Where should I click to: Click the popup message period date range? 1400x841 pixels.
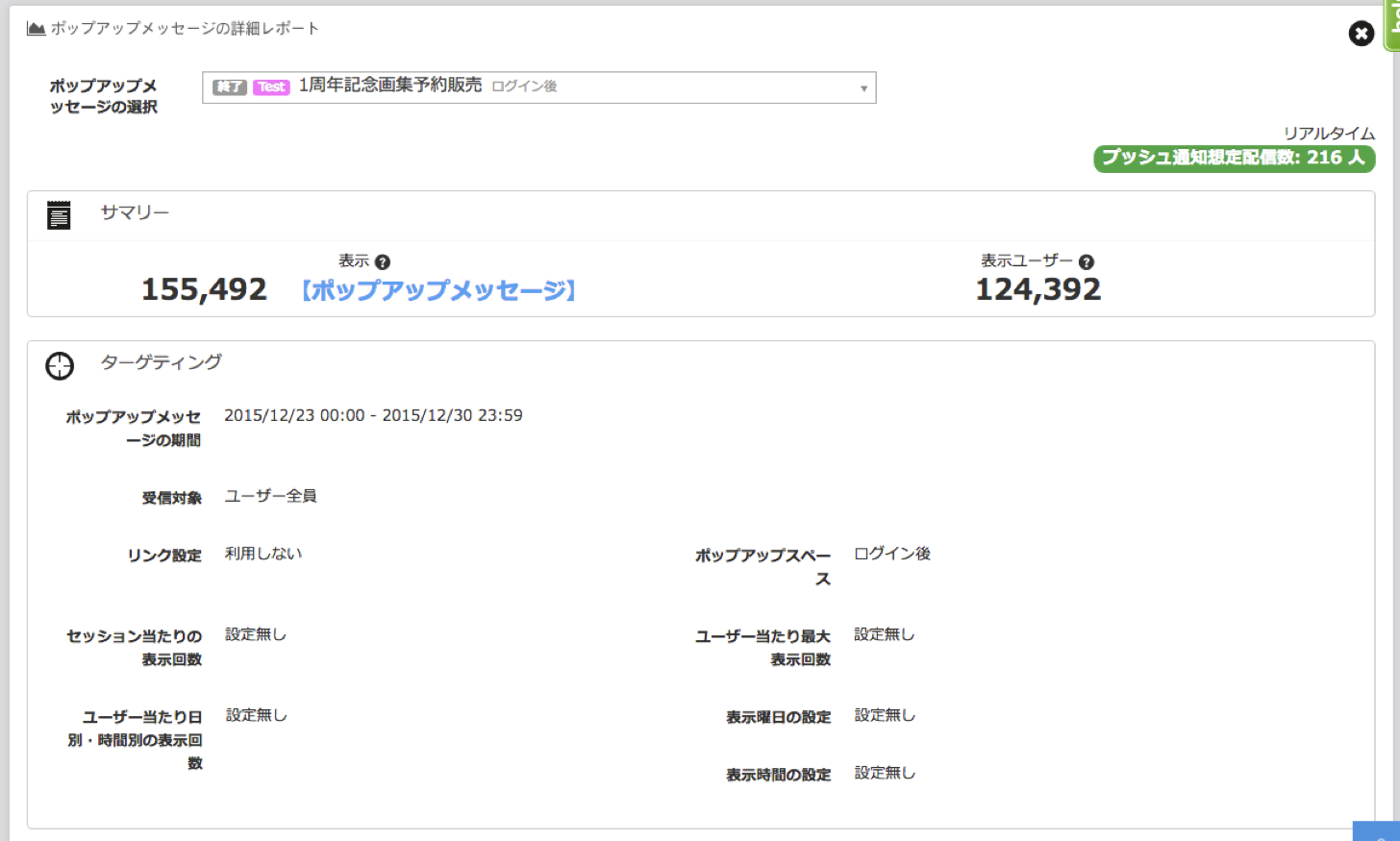coord(373,415)
